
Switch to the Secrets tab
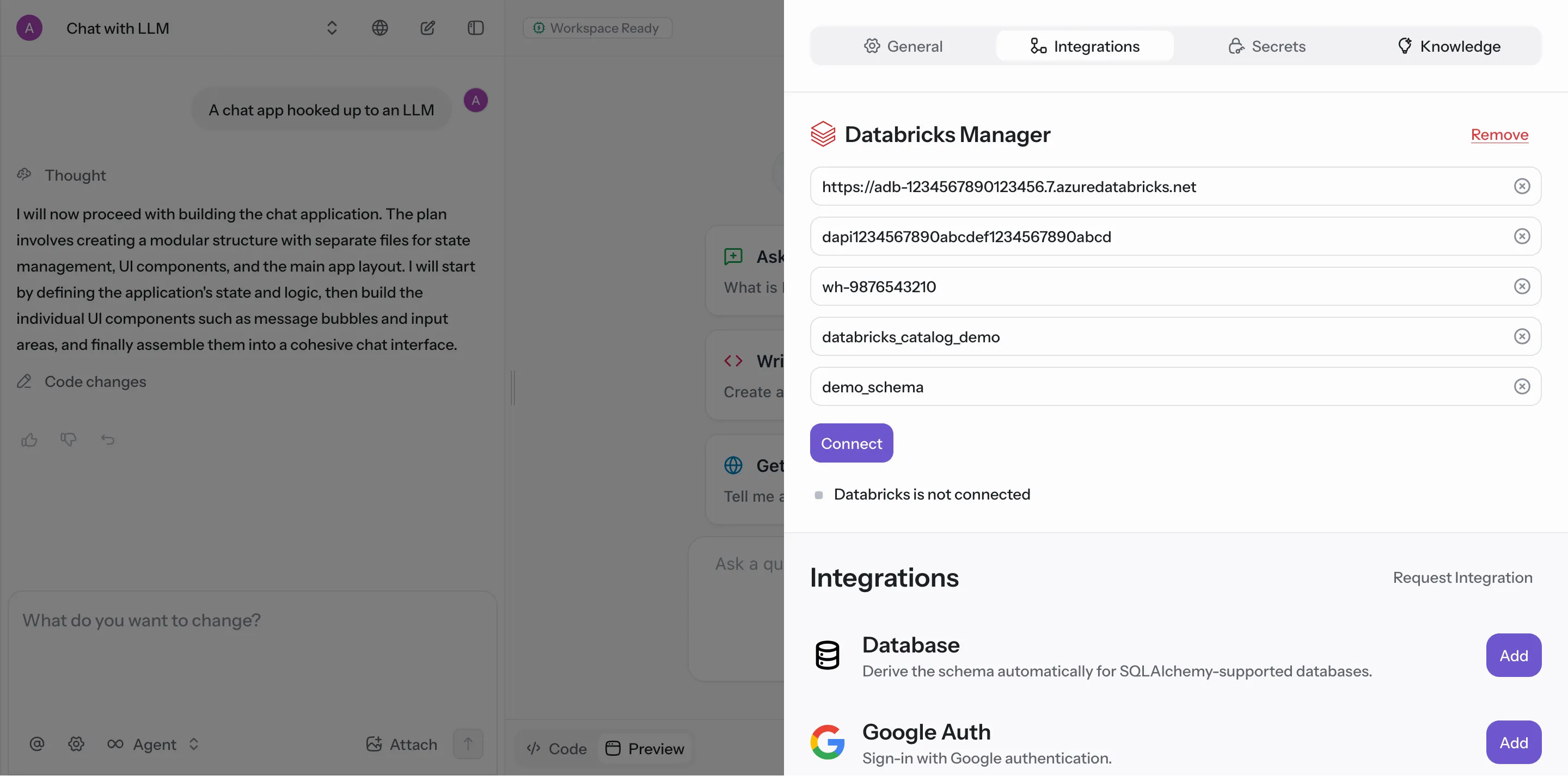1267,46
